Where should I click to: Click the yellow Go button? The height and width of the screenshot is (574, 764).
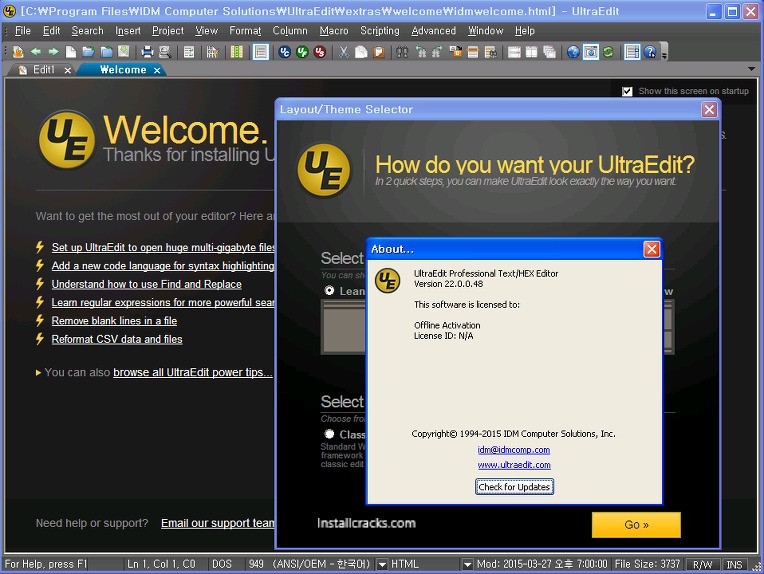click(x=636, y=525)
